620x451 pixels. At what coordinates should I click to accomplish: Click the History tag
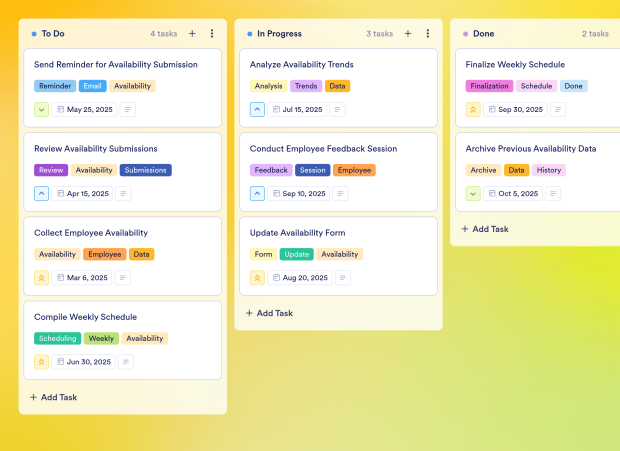tap(549, 170)
